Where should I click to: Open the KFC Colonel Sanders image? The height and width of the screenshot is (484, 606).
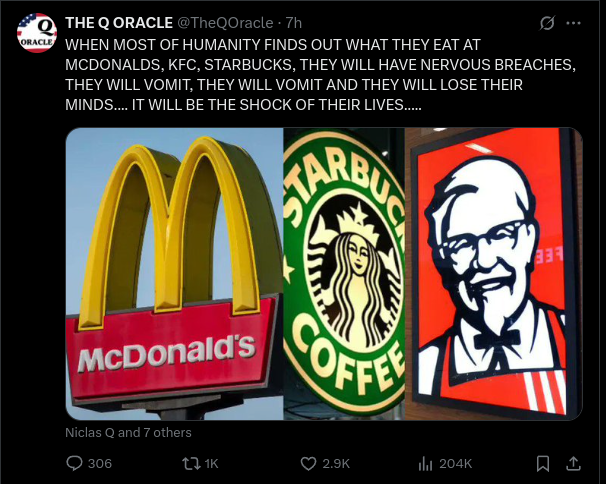[493, 273]
